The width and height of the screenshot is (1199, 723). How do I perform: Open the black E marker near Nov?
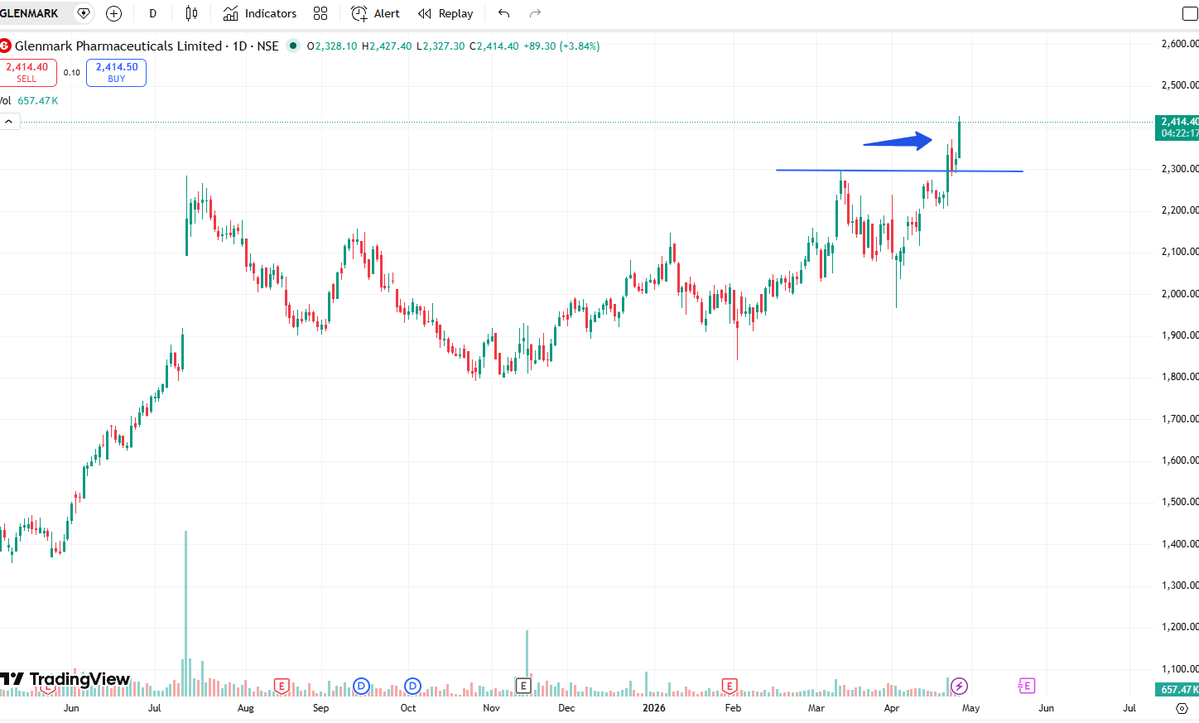click(x=523, y=686)
